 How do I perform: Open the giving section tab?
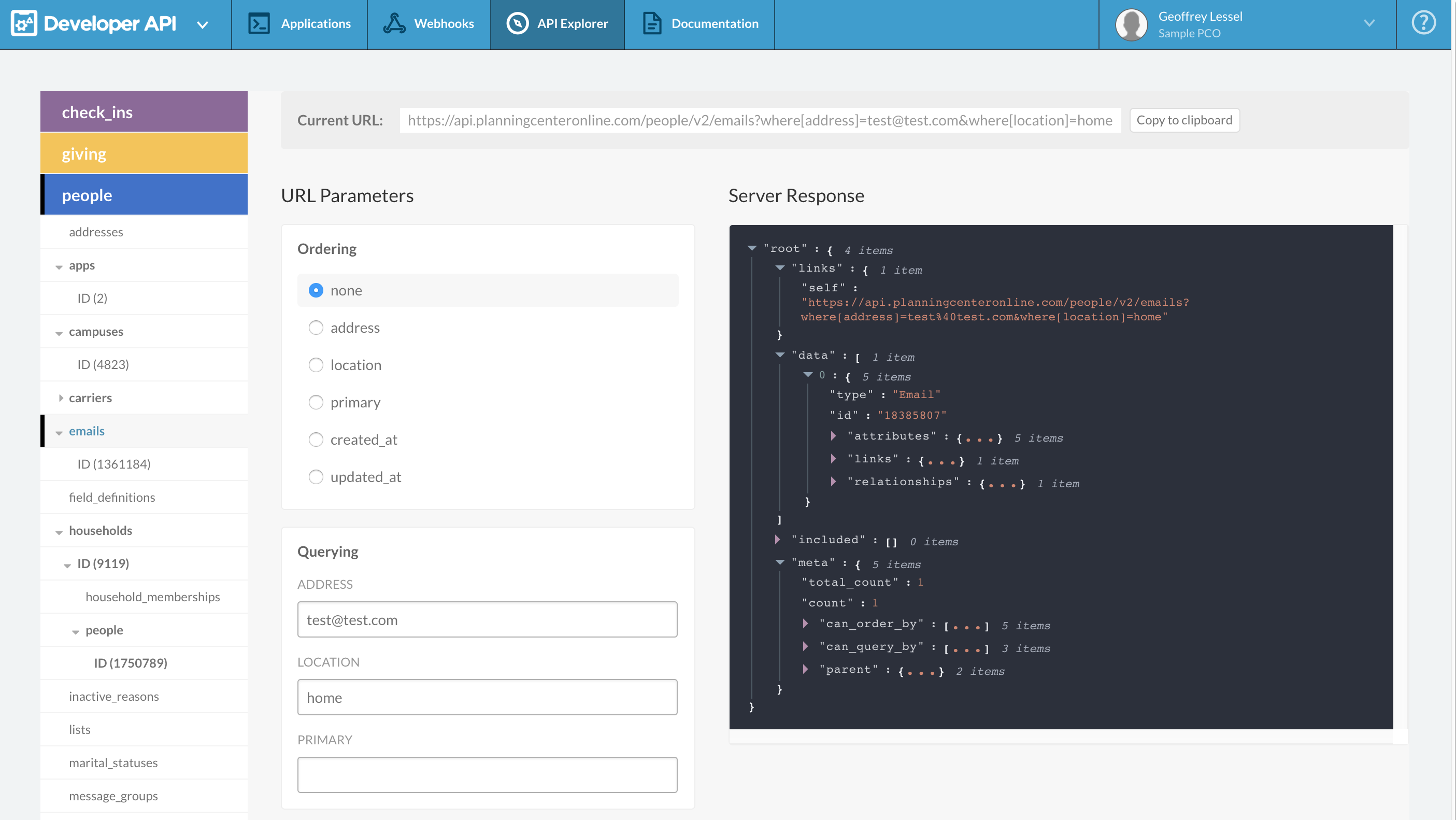click(144, 153)
